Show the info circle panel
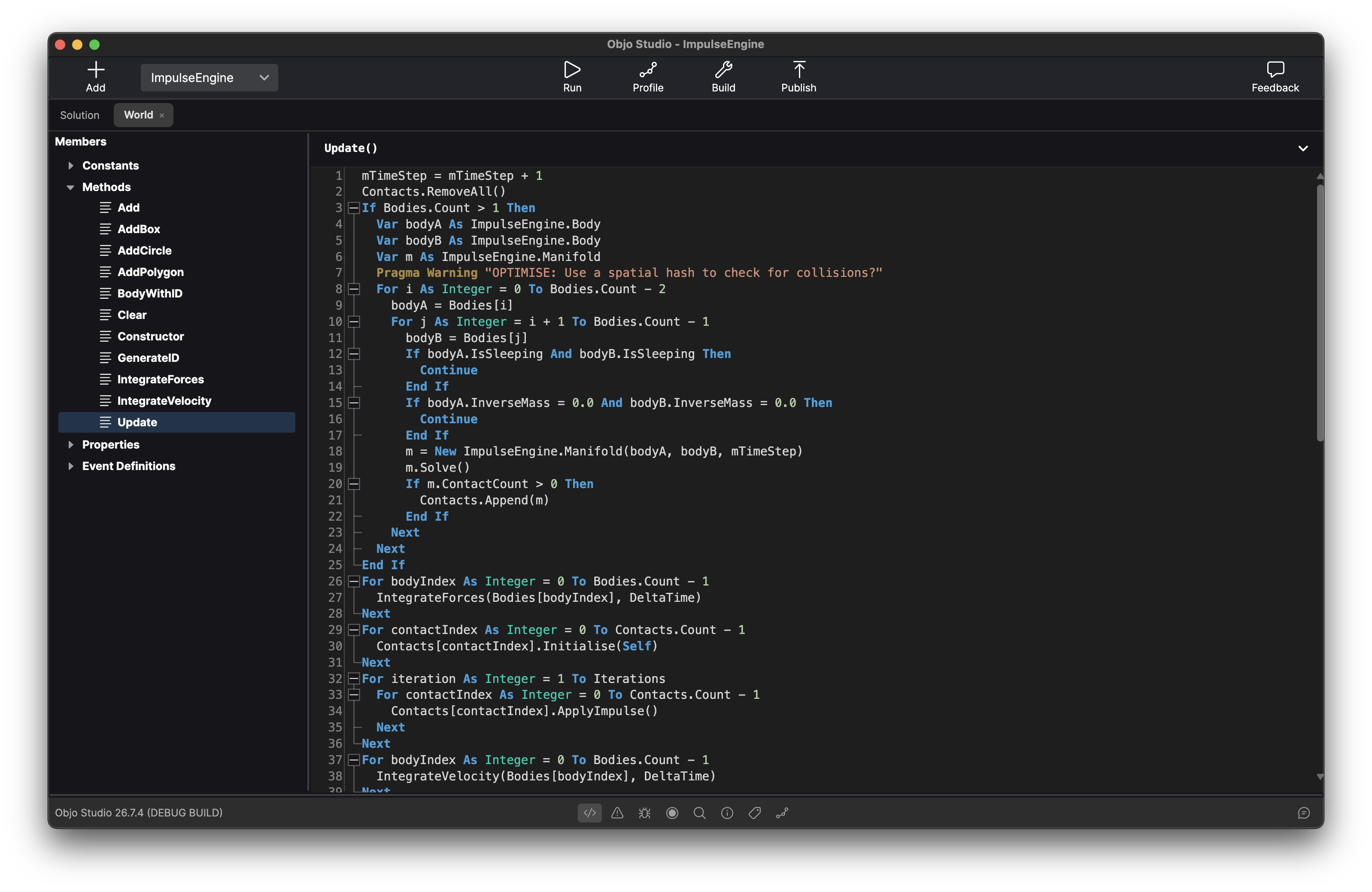Image resolution: width=1372 pixels, height=892 pixels. [x=727, y=813]
